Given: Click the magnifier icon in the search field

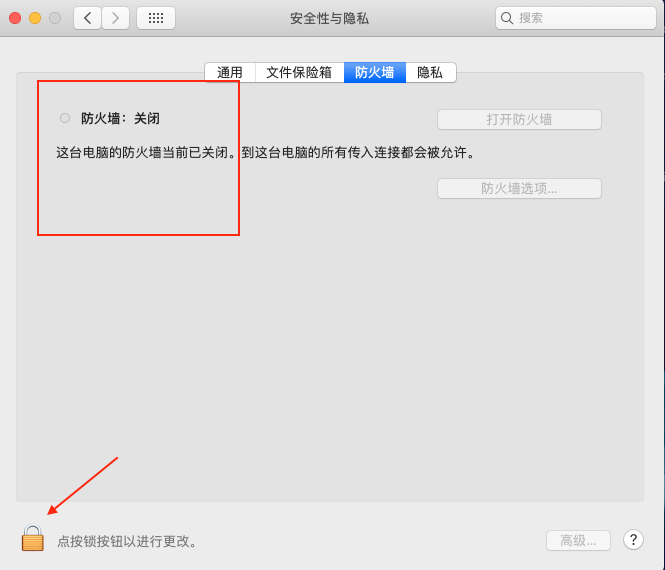Looking at the screenshot, I should coord(507,18).
